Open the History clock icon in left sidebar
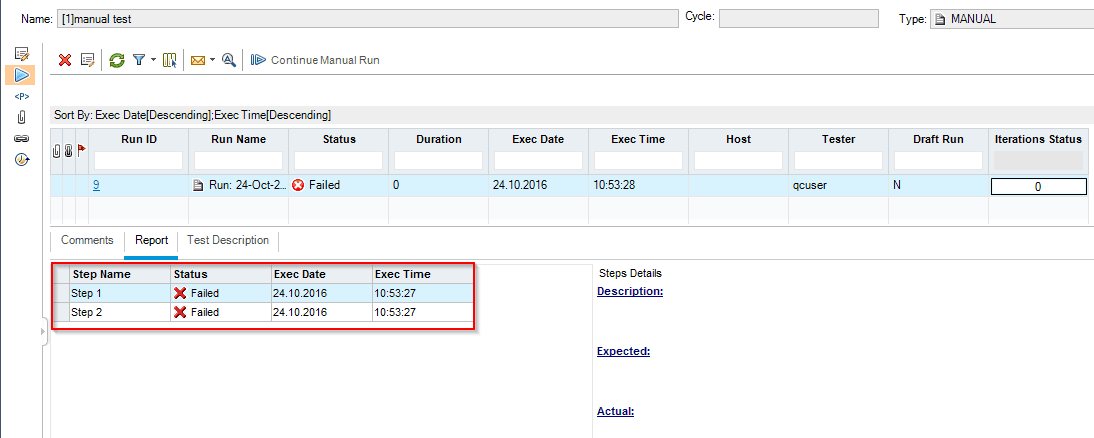The image size is (1094, 438). [x=21, y=159]
